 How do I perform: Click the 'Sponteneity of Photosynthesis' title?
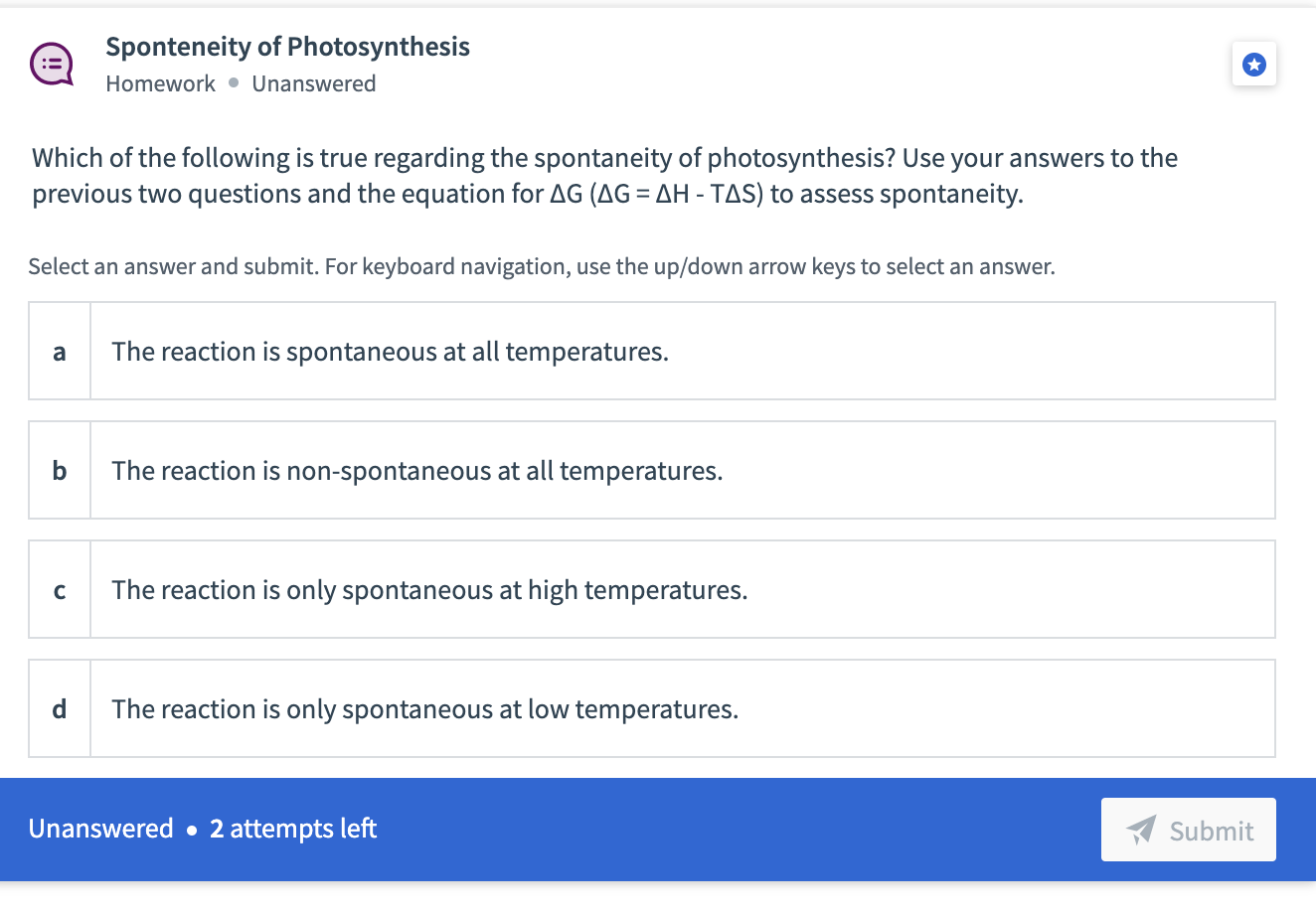point(287,47)
